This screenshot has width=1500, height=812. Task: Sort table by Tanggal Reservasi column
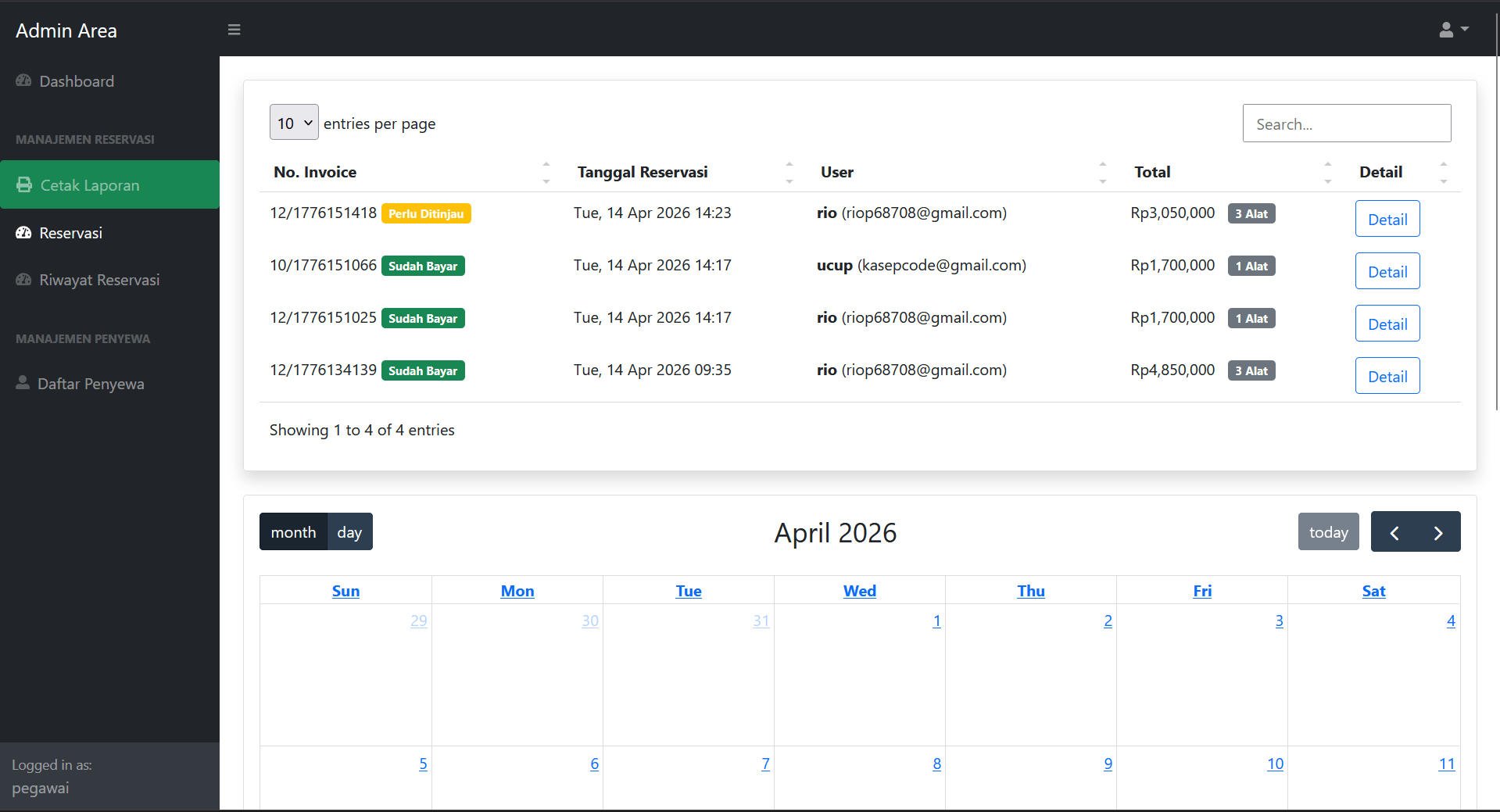point(686,172)
